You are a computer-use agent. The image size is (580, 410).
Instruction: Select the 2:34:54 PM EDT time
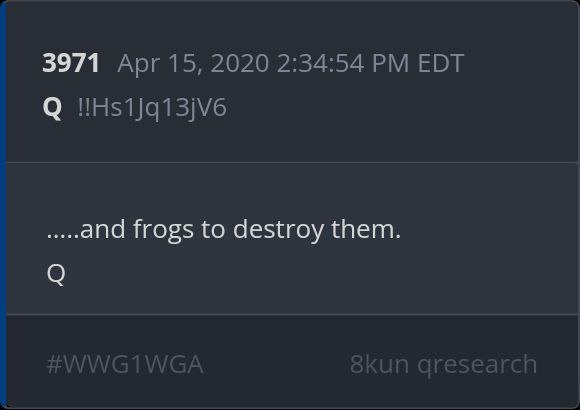(370, 63)
